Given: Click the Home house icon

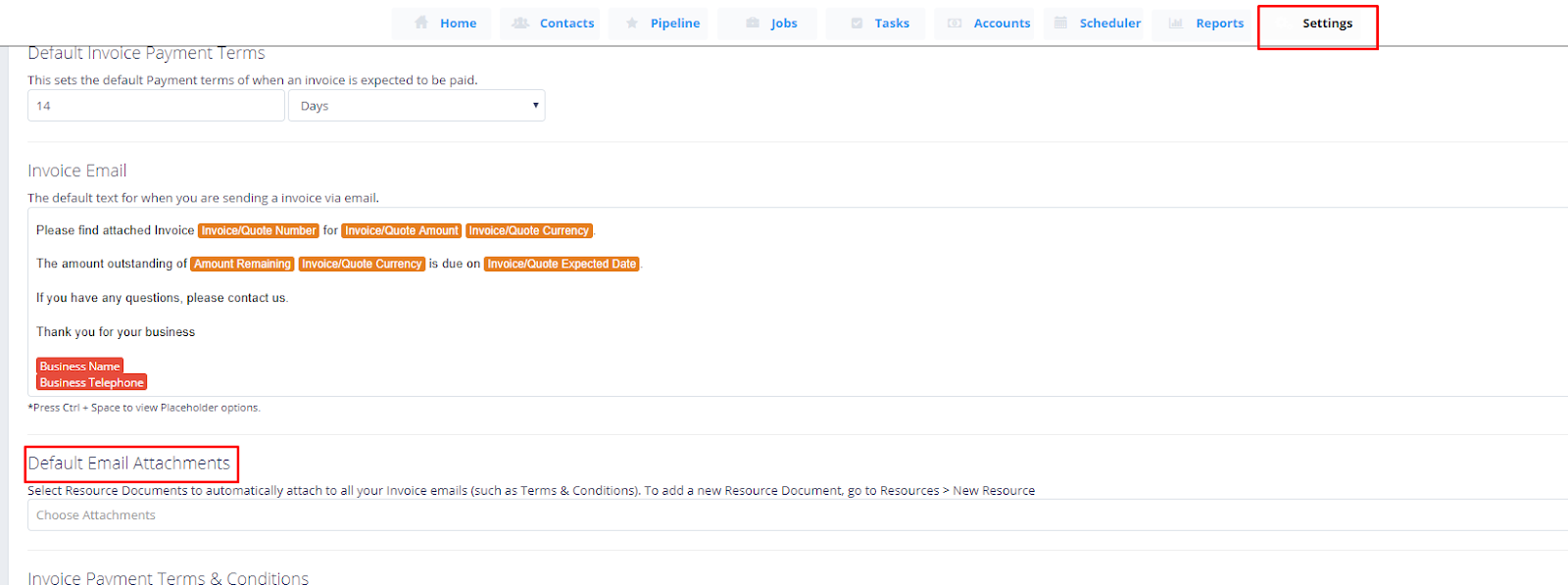Looking at the screenshot, I should (x=421, y=23).
